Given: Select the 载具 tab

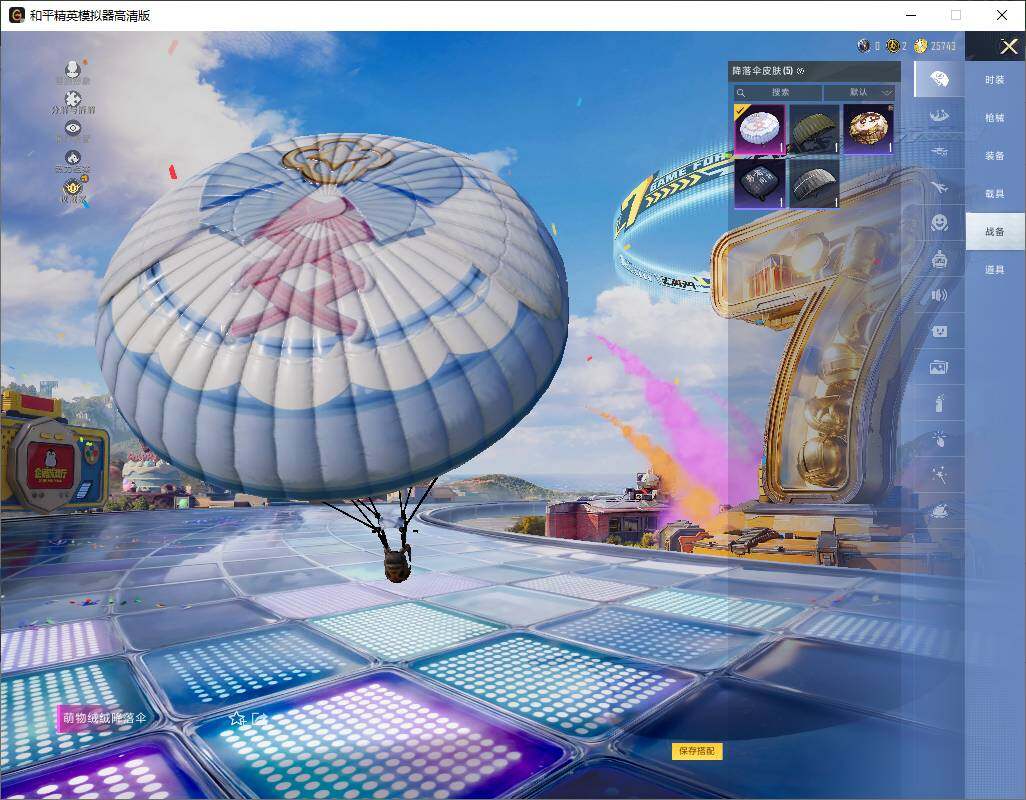Looking at the screenshot, I should (995, 194).
